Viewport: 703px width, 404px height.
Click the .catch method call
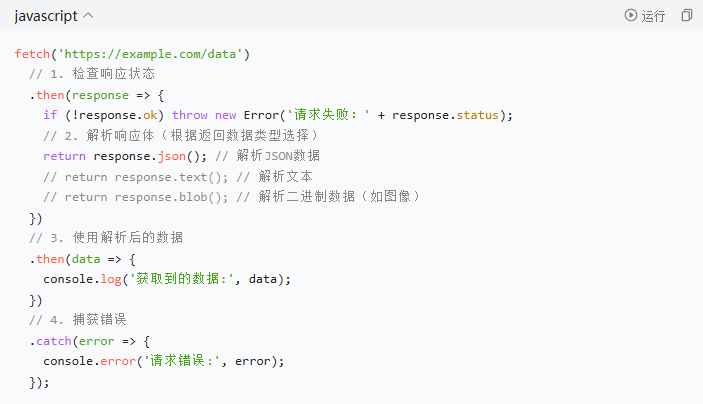[51, 340]
